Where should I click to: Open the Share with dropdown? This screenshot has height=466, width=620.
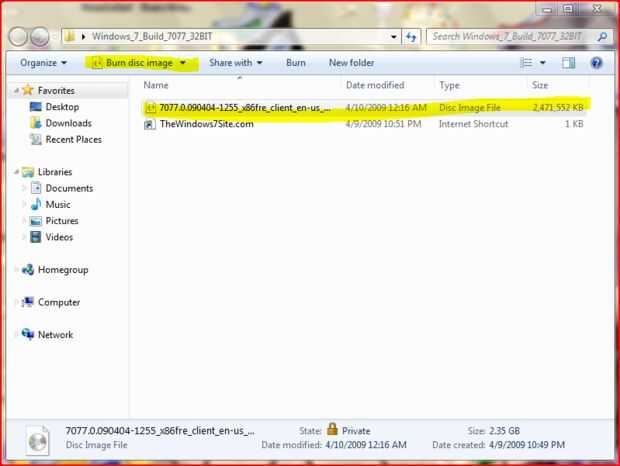(x=236, y=63)
